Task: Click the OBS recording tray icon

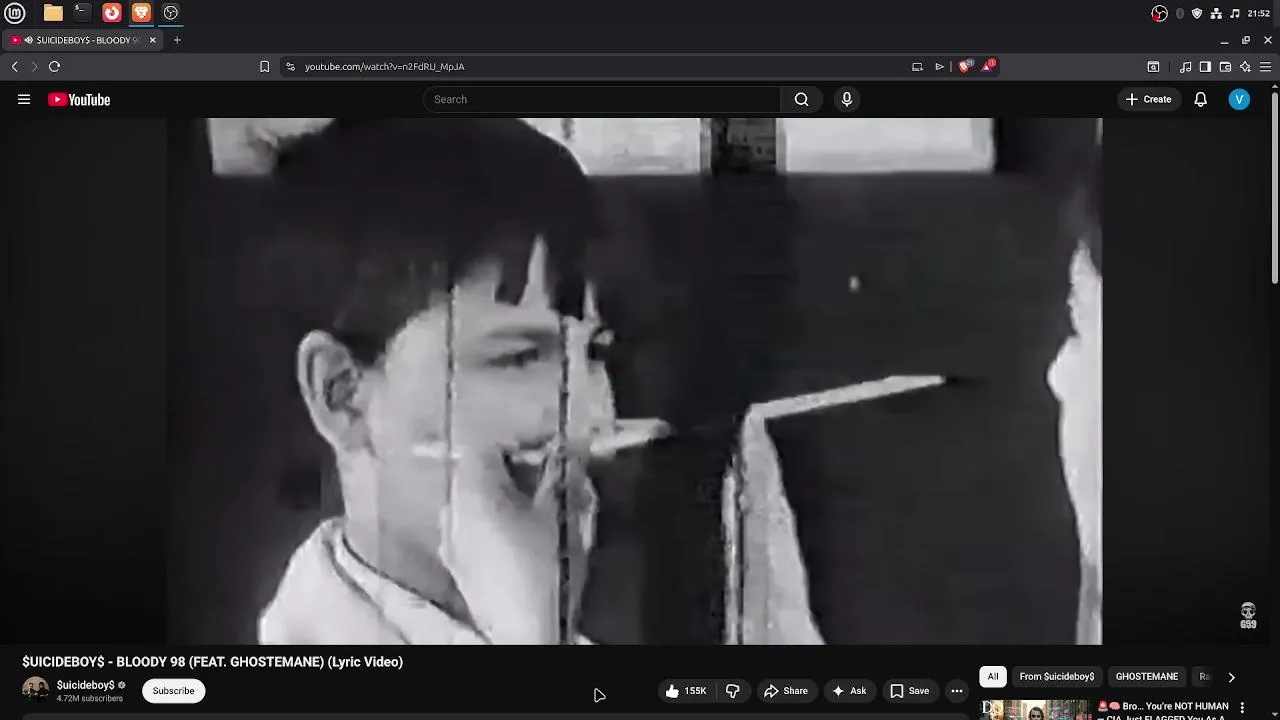Action: [x=1159, y=13]
